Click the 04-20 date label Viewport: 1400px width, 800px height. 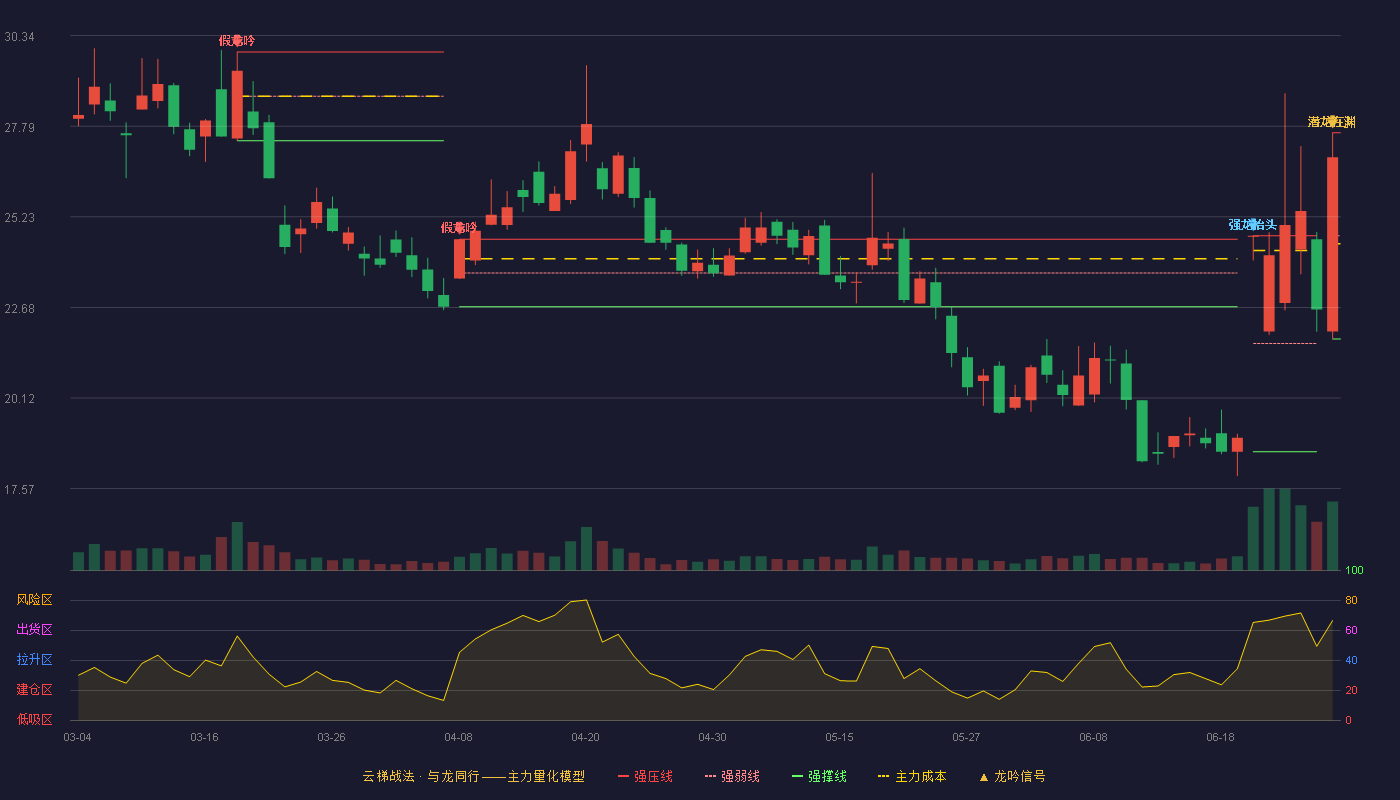click(585, 737)
